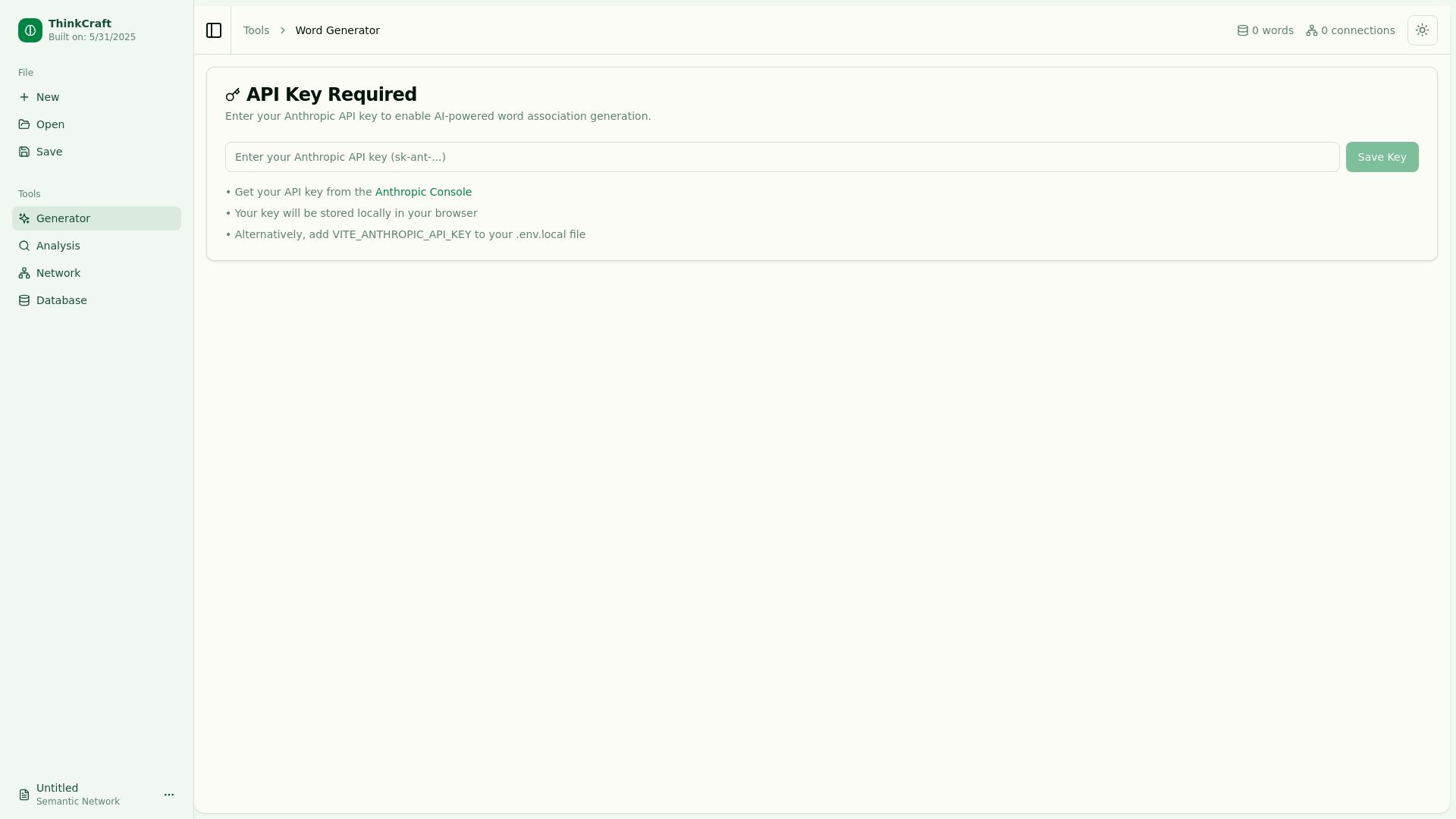Viewport: 1456px width, 819px height.
Task: Click the Tools breadcrumb
Action: [x=256, y=30]
